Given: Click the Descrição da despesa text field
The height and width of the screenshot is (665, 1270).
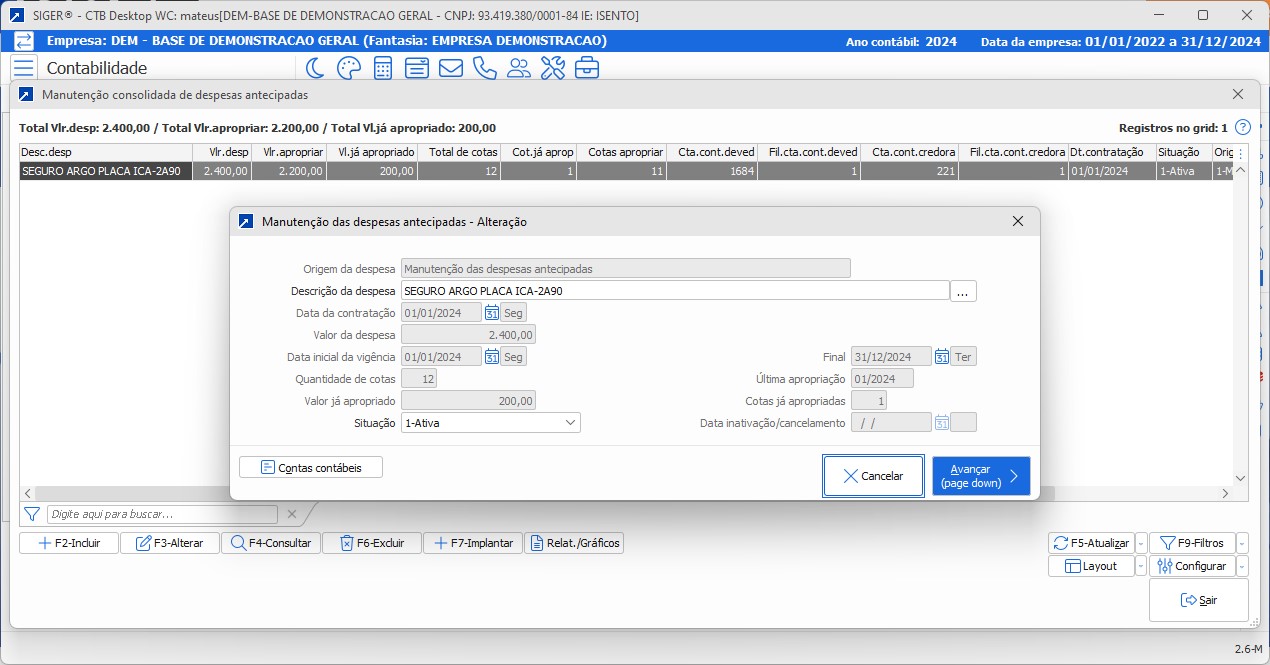Looking at the screenshot, I should tap(674, 291).
